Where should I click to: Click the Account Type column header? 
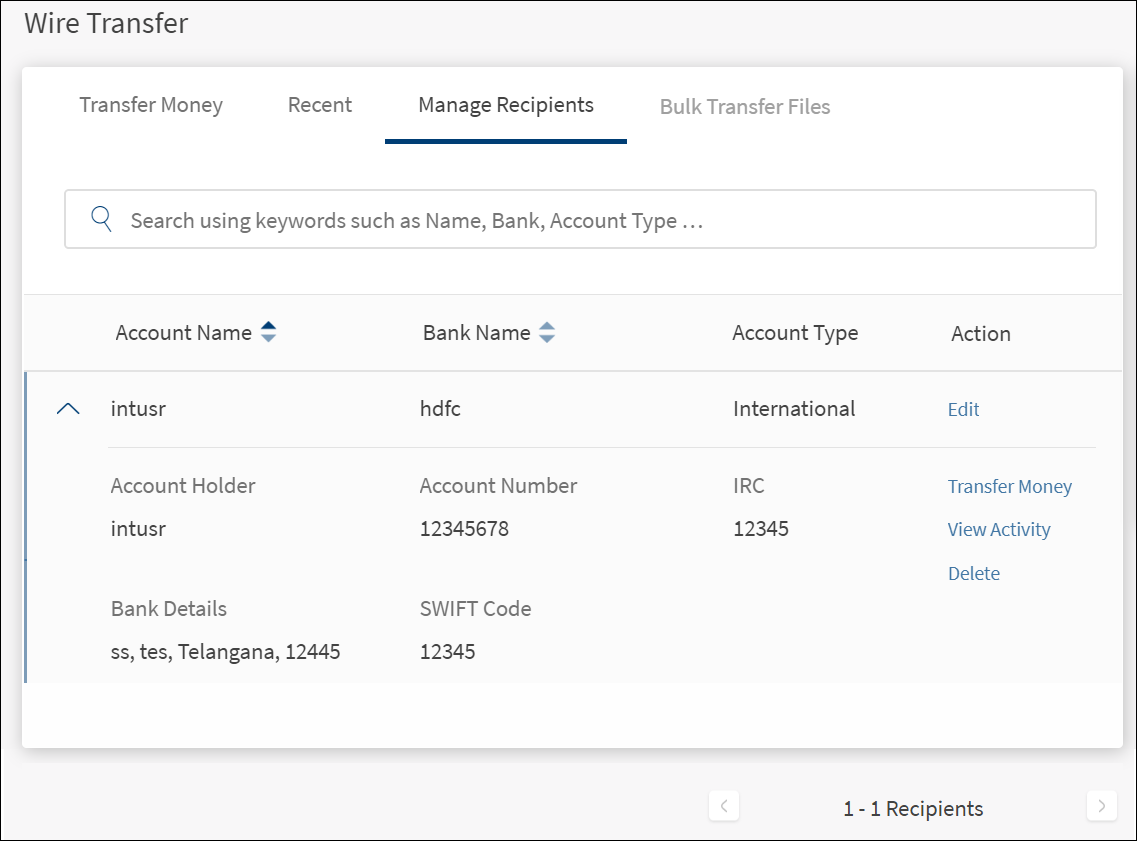pos(795,333)
